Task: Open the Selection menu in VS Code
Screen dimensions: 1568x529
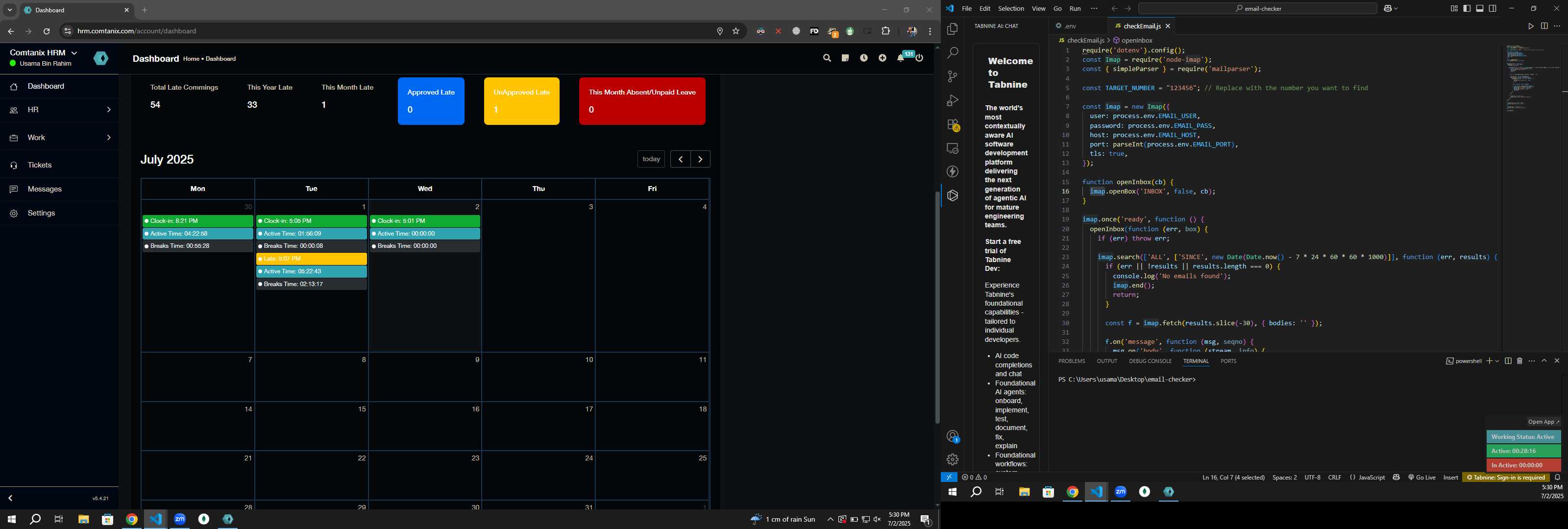Action: [1010, 8]
